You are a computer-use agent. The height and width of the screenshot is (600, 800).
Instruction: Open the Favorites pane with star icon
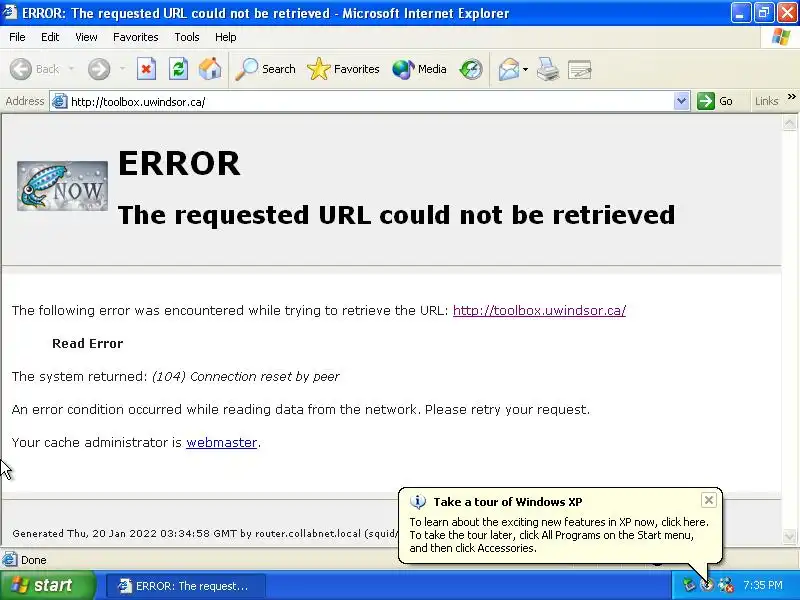[x=343, y=69]
